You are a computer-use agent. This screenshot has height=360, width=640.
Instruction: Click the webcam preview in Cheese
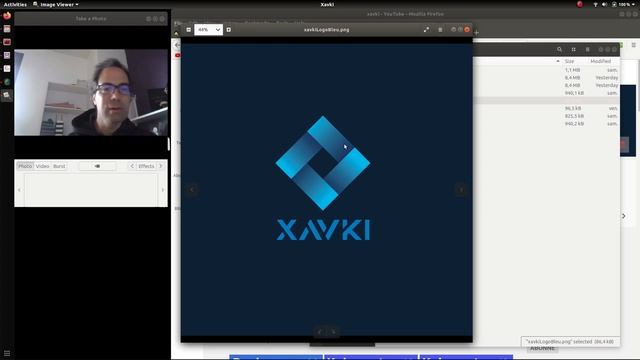pyautogui.click(x=91, y=93)
